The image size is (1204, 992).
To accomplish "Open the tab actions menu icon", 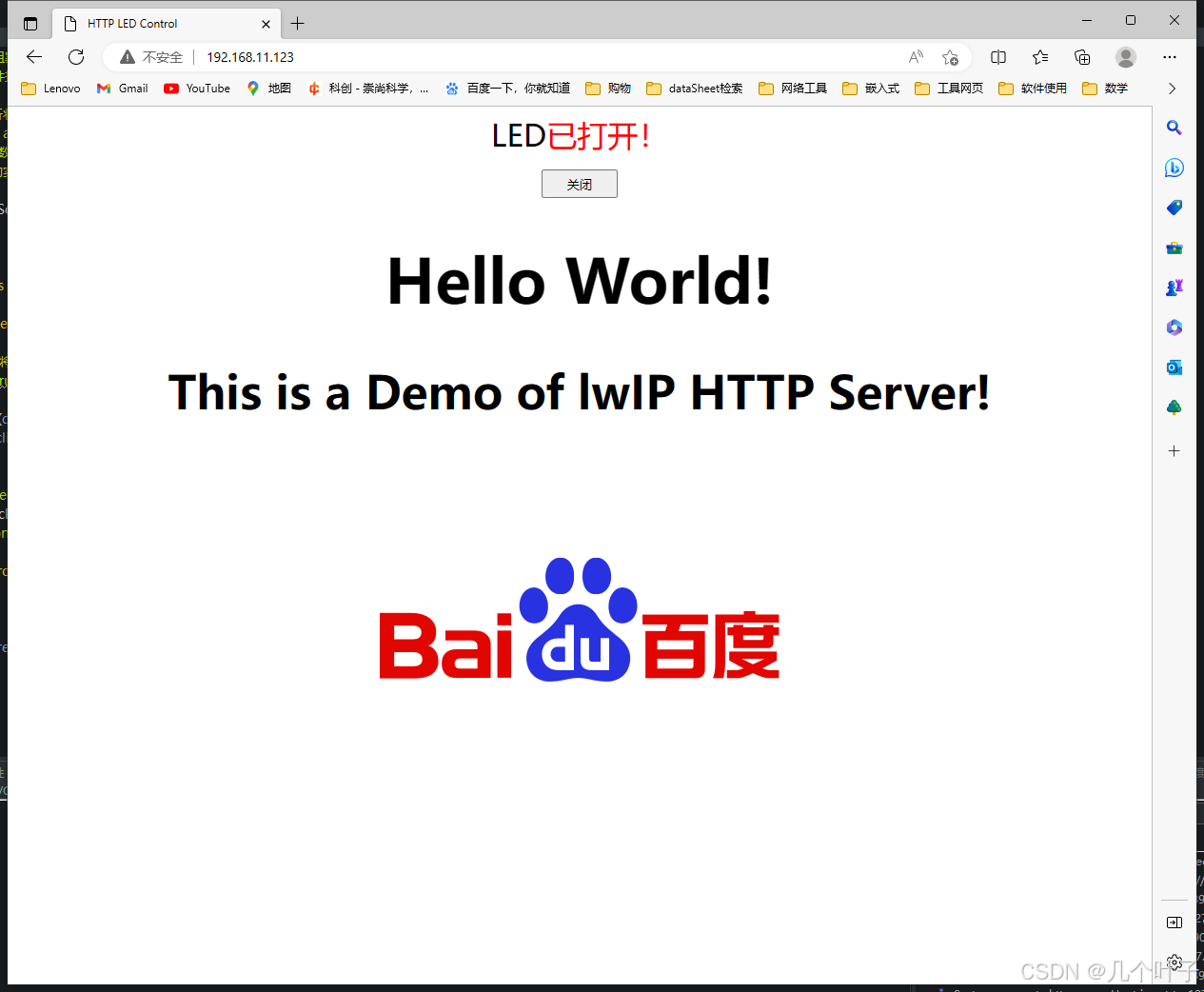I will click(x=30, y=24).
